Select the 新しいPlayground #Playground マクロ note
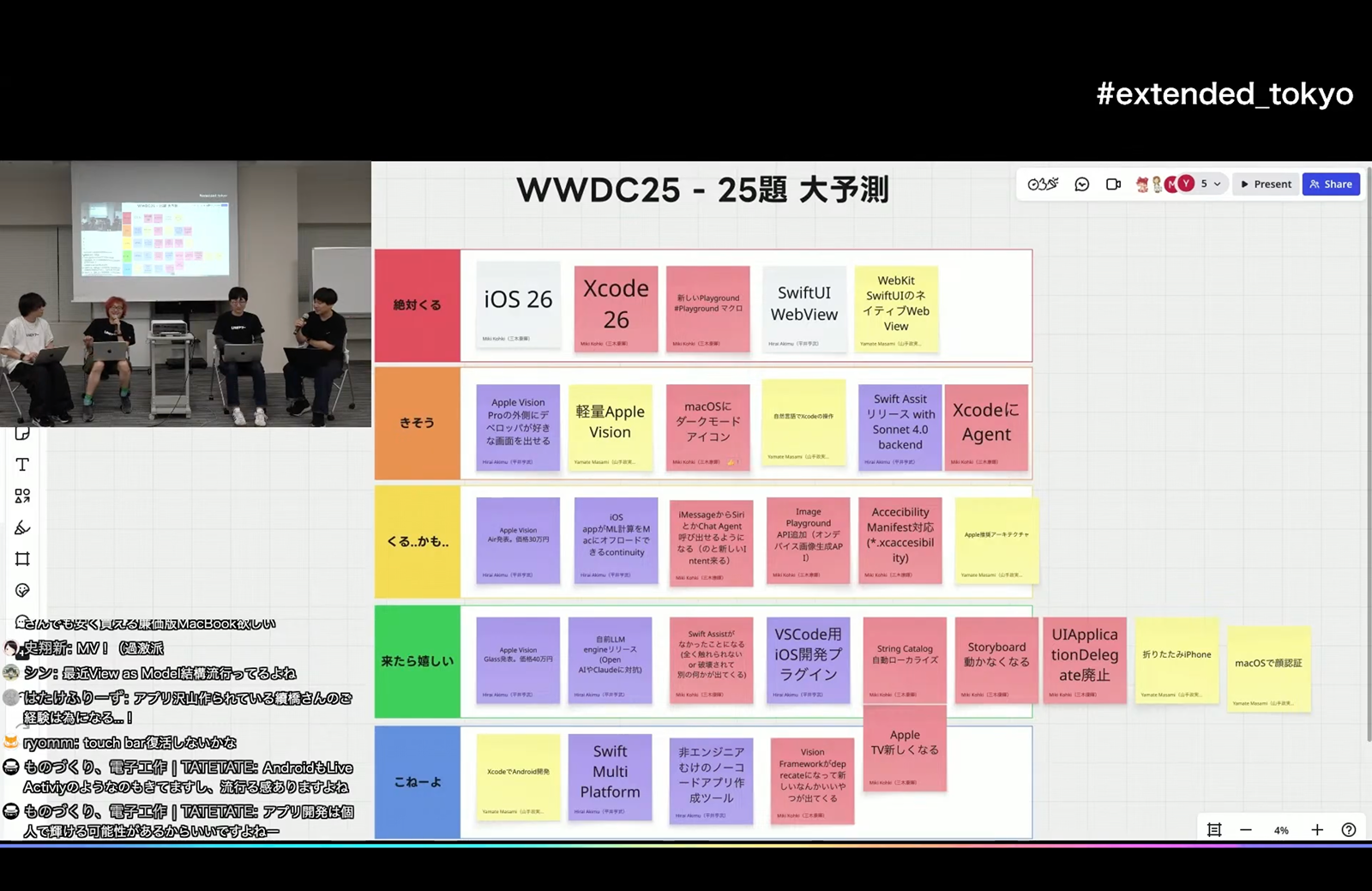The height and width of the screenshot is (891, 1372). (x=708, y=308)
